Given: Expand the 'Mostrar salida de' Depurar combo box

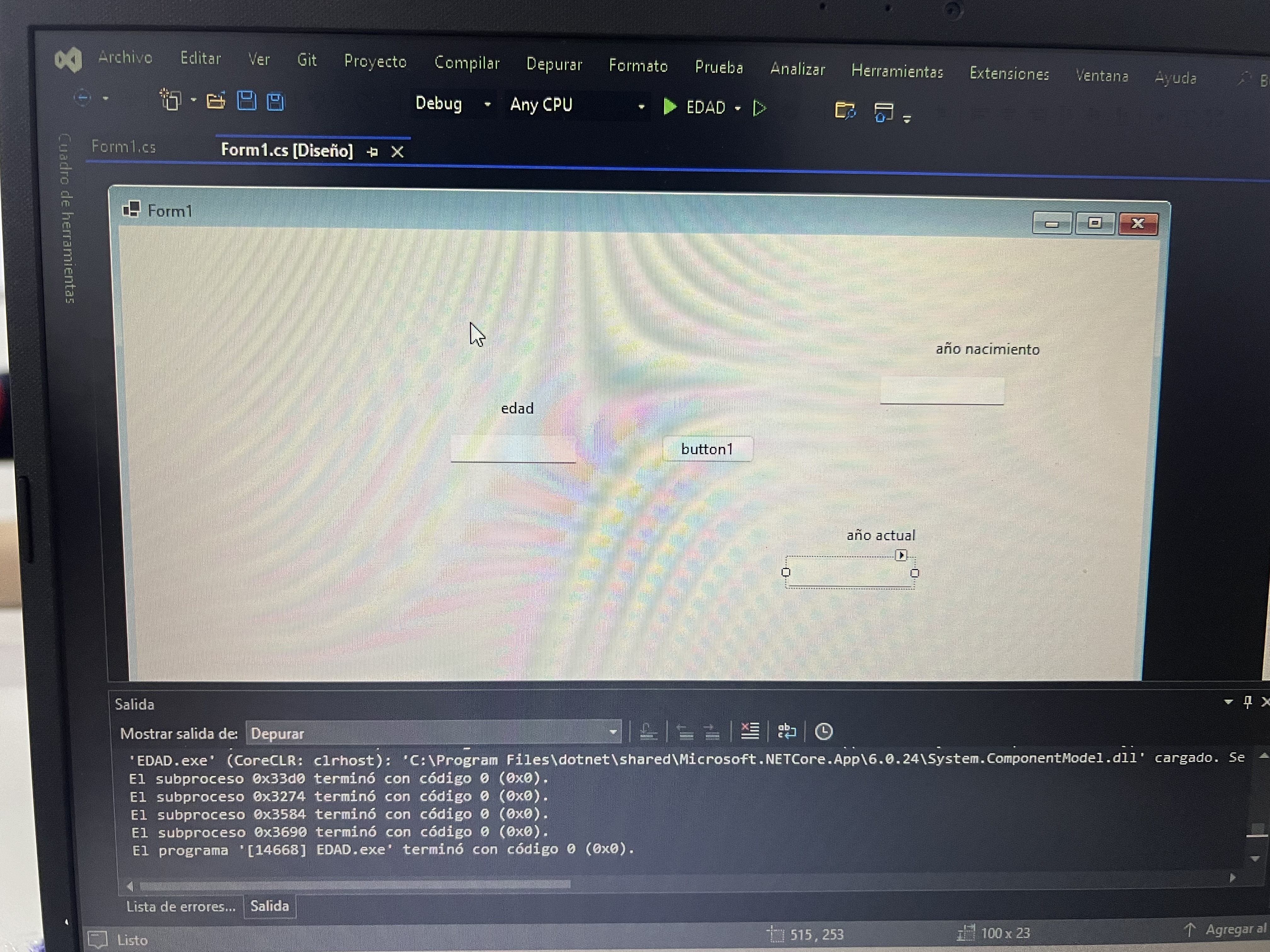Looking at the screenshot, I should click(x=613, y=732).
